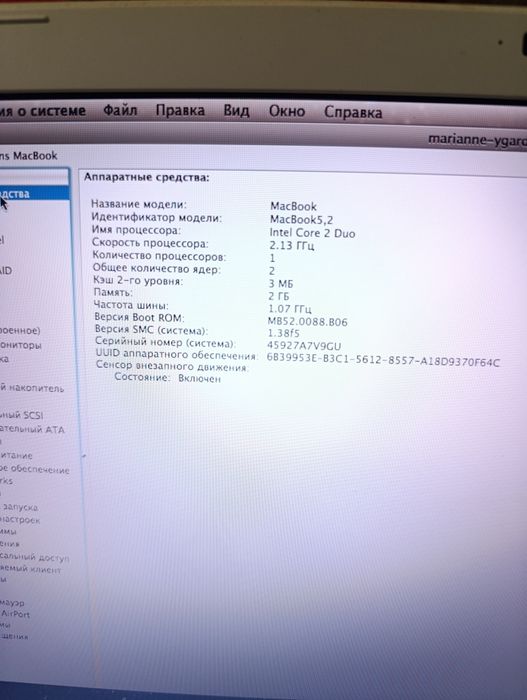
Task: Click the 'ns MacBook' header text
Action: tap(29, 156)
